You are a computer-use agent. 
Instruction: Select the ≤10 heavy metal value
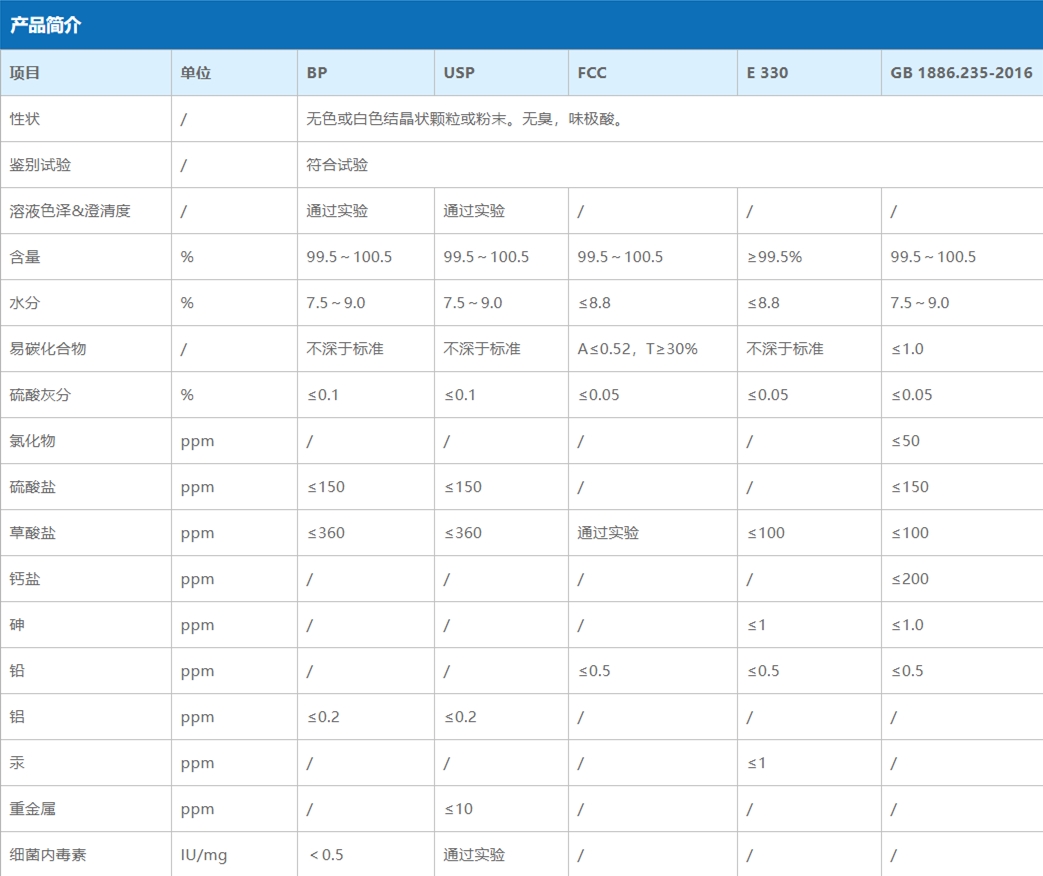click(x=458, y=809)
